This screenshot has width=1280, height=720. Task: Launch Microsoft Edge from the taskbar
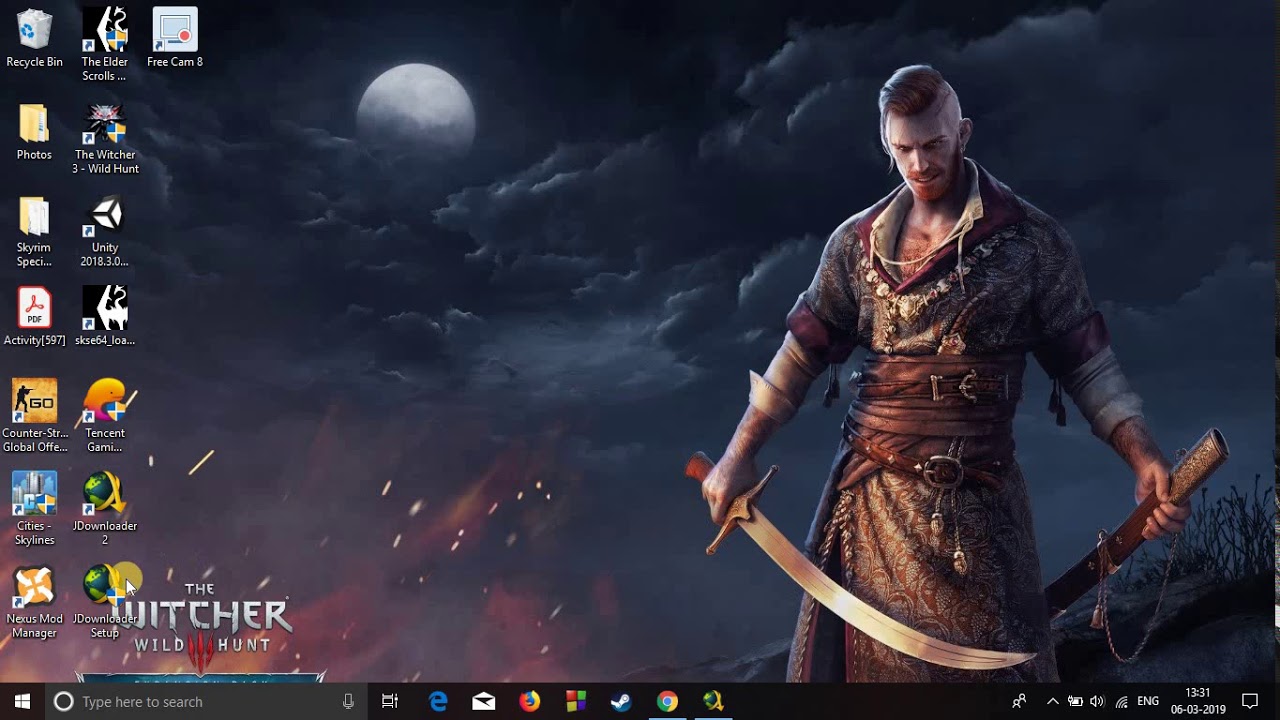pos(438,701)
